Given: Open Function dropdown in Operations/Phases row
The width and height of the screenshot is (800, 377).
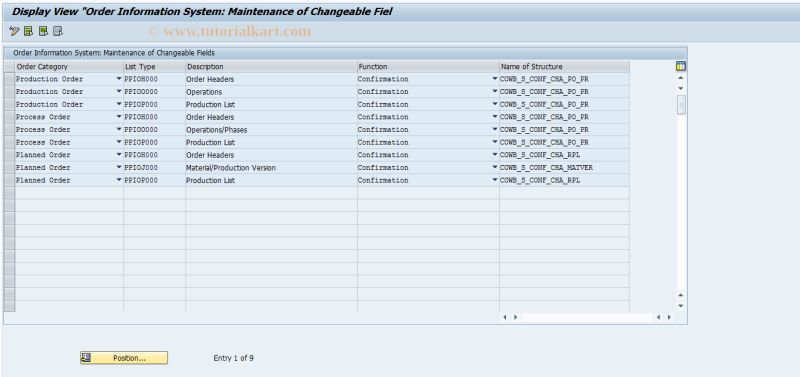Looking at the screenshot, I should click(494, 130).
